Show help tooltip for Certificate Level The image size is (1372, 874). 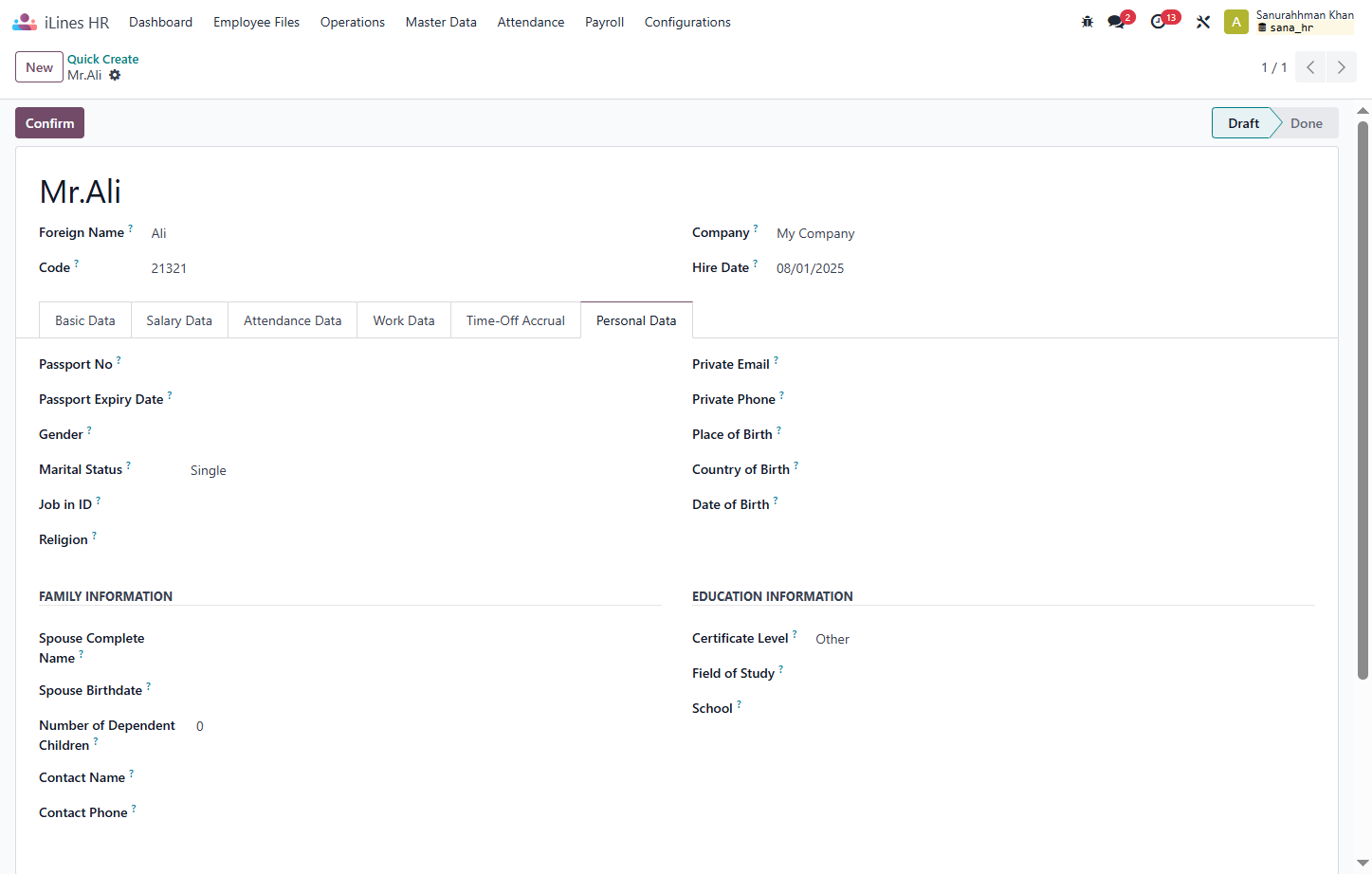coord(795,633)
